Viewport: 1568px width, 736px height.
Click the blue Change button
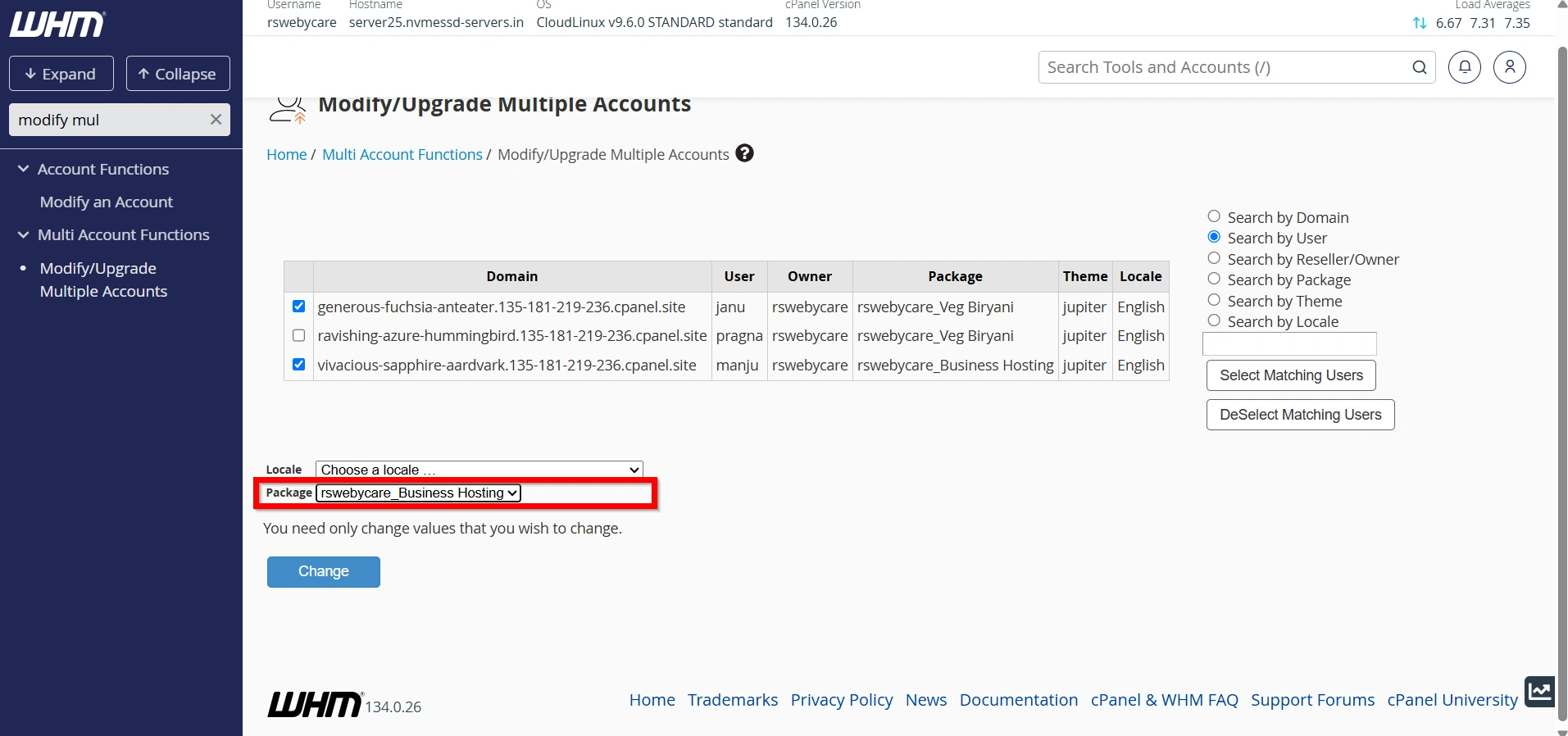[x=324, y=572]
